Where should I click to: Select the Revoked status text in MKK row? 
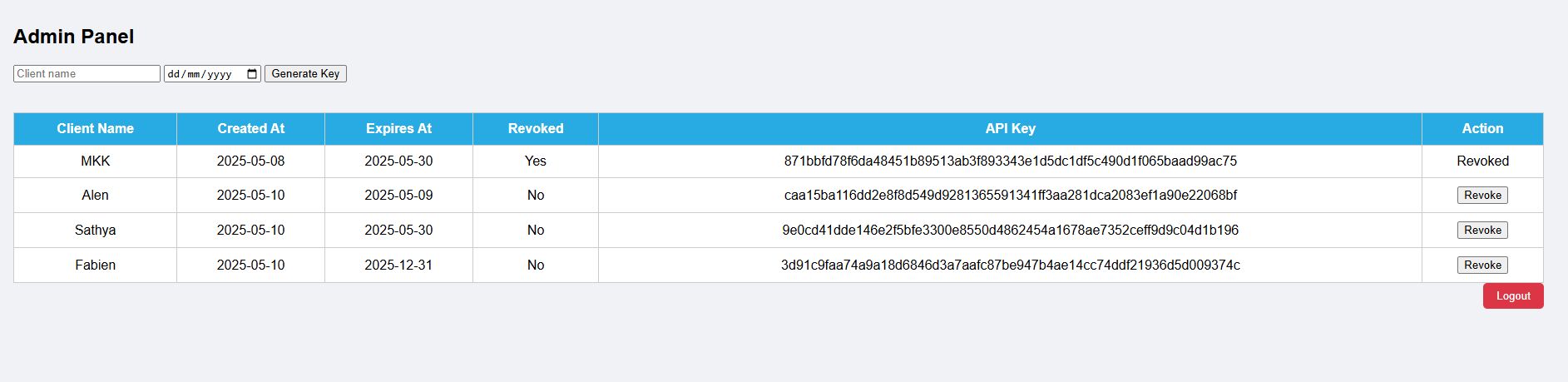click(x=1482, y=161)
